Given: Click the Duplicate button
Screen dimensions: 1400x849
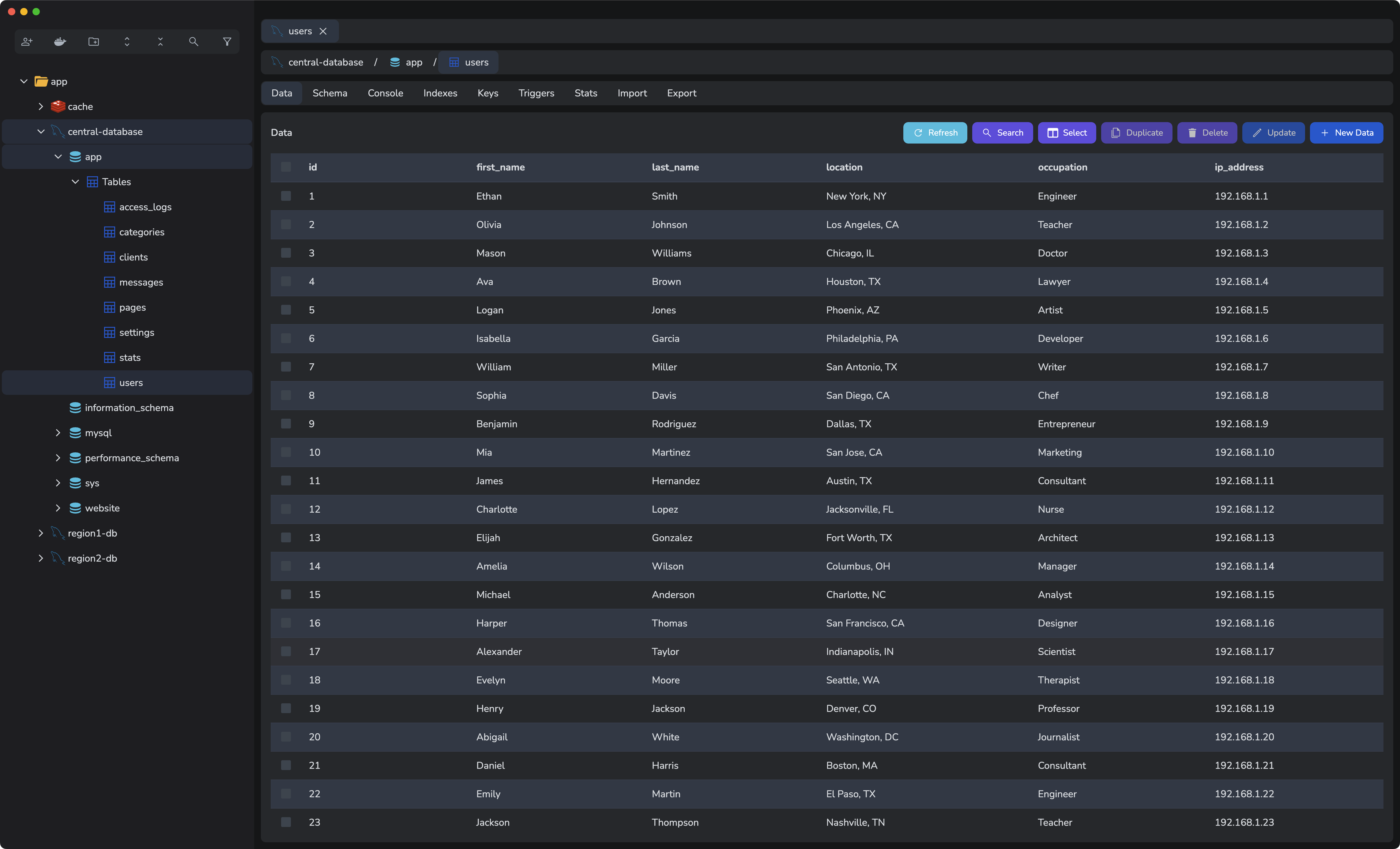Looking at the screenshot, I should [x=1136, y=133].
